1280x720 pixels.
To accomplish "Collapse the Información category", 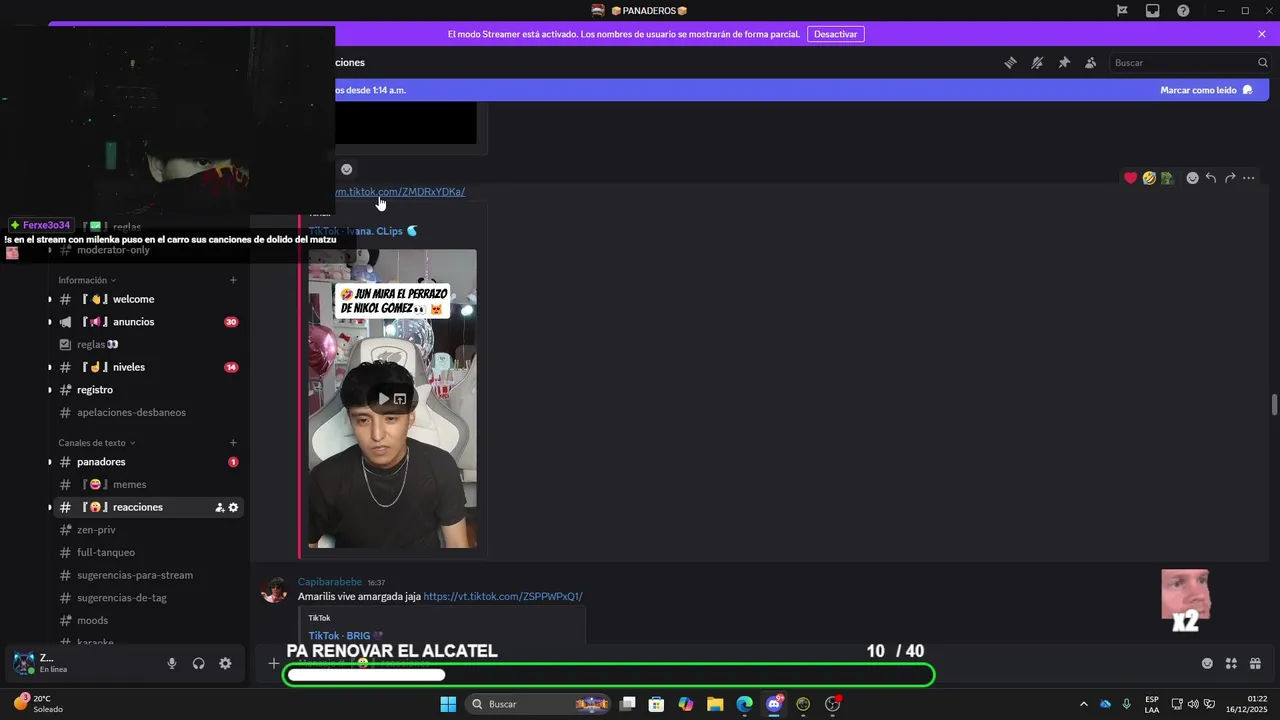I will (x=87, y=280).
